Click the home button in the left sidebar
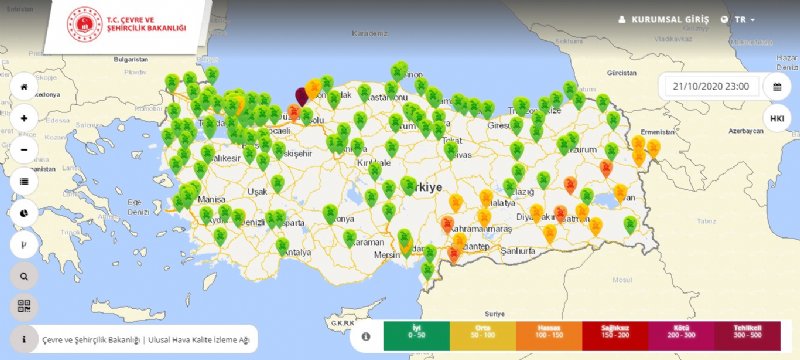Viewport: 800px width, 360px height. pos(24,87)
